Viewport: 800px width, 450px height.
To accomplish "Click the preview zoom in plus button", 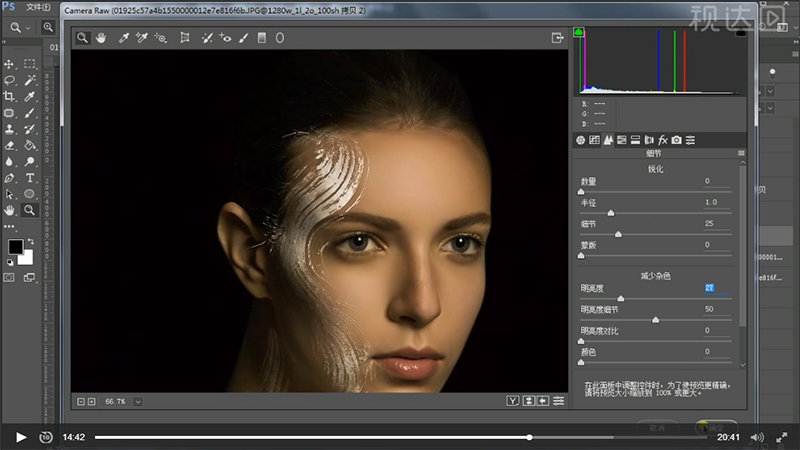I will [x=91, y=402].
